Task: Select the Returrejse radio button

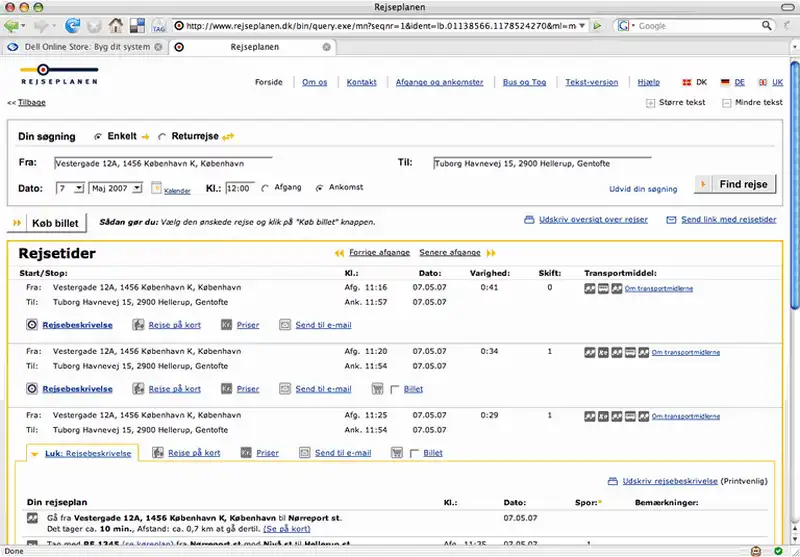Action: click(x=163, y=136)
